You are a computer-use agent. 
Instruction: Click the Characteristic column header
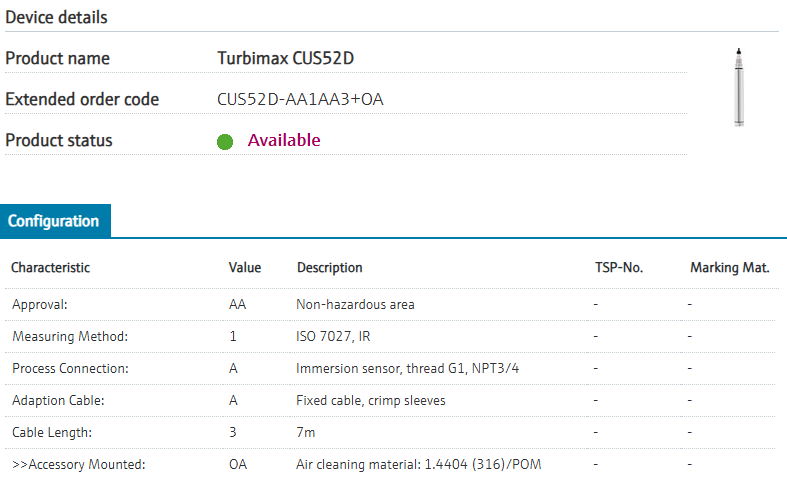pos(50,268)
